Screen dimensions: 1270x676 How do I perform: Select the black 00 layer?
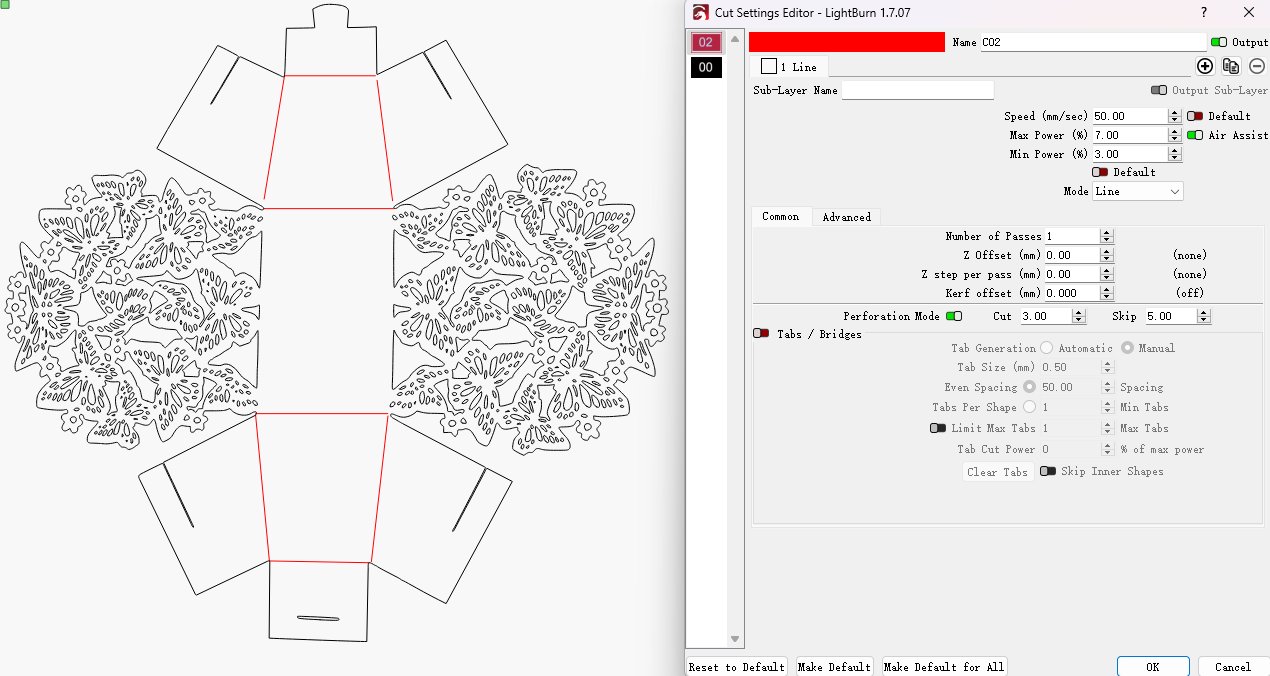[x=706, y=67]
